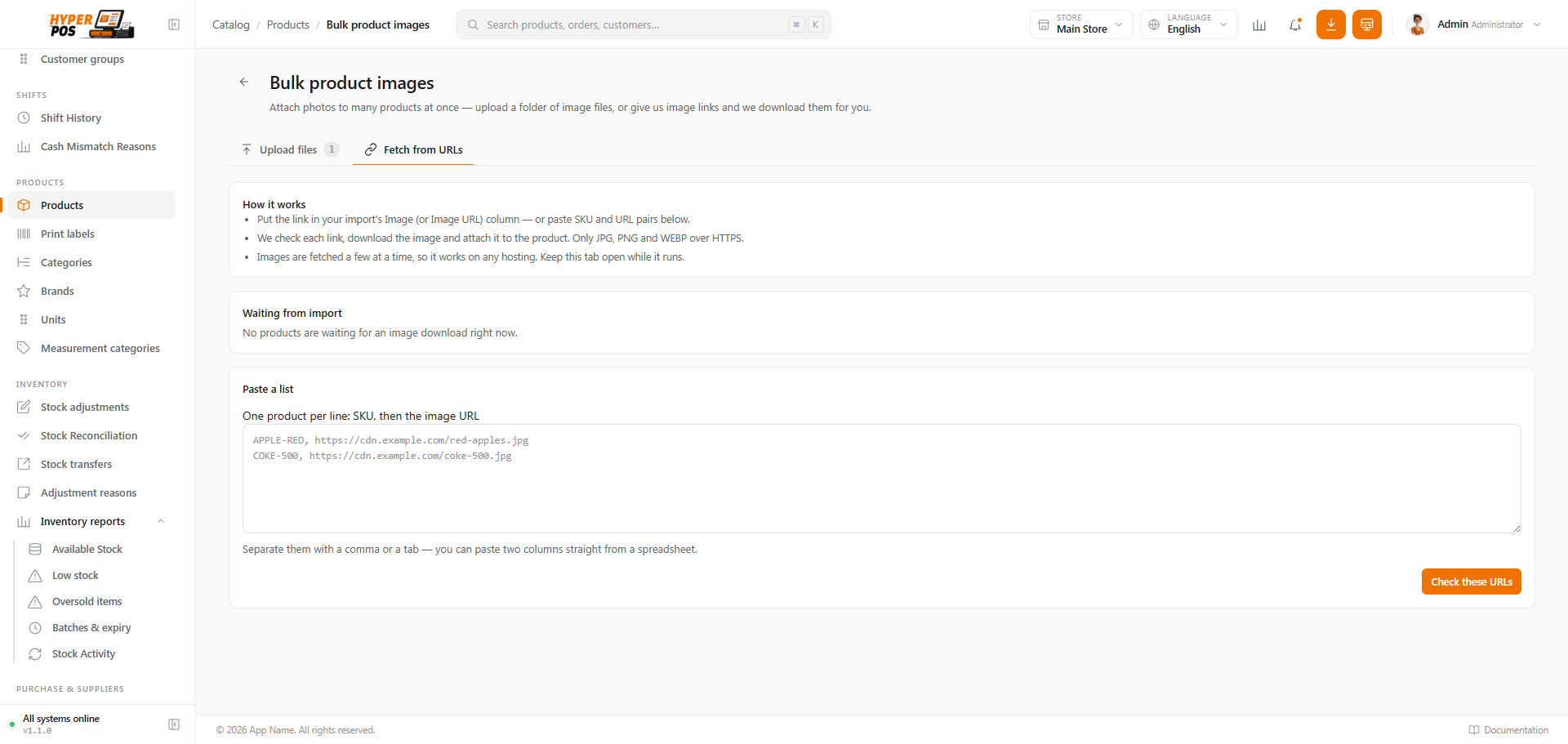
Task: Open Oversold items report
Action: pos(87,602)
